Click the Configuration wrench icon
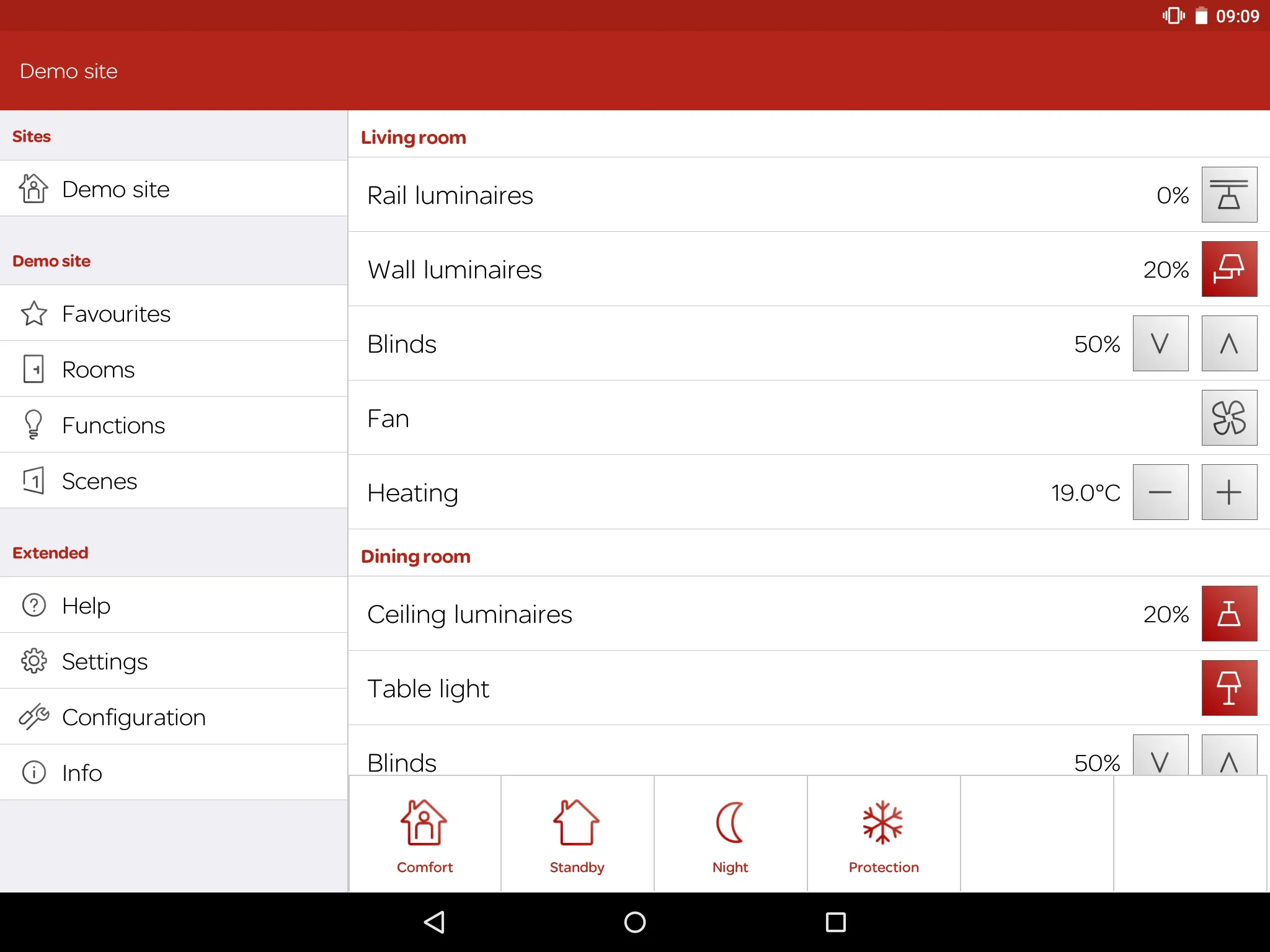This screenshot has width=1270, height=952. click(33, 716)
